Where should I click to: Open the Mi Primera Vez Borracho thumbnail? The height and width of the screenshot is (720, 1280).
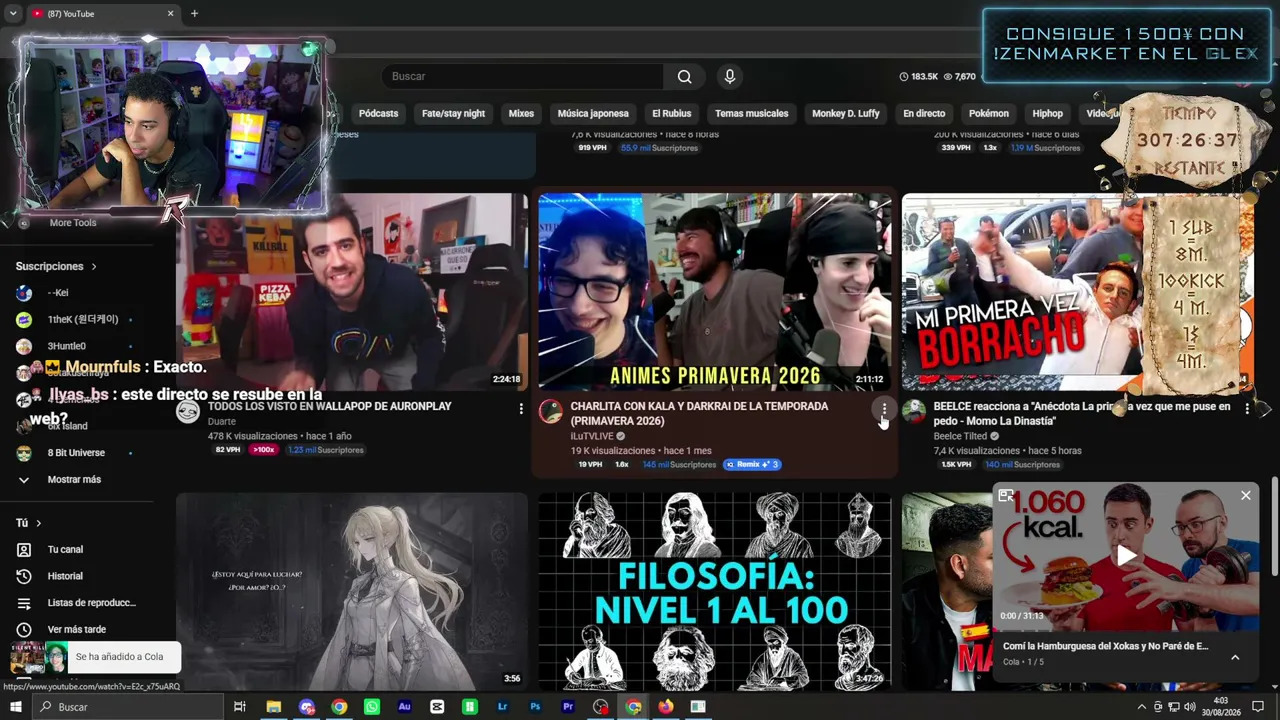(1078, 291)
